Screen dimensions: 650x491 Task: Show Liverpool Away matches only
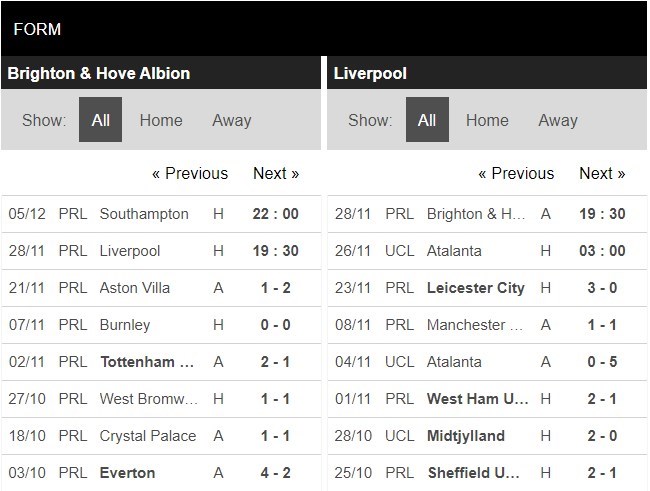click(x=558, y=120)
